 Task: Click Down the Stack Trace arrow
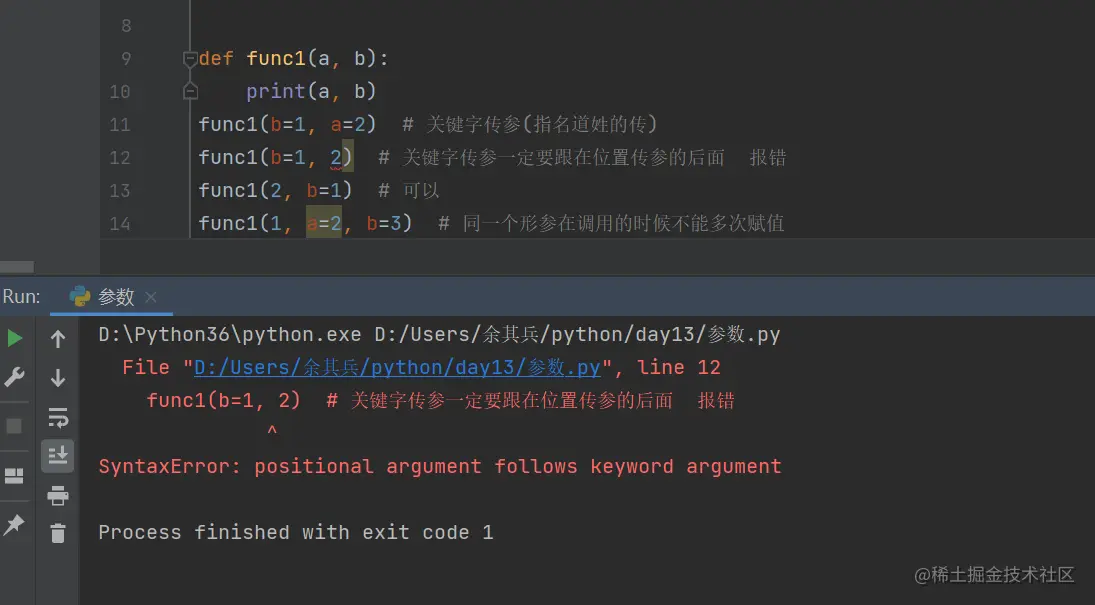(x=58, y=378)
